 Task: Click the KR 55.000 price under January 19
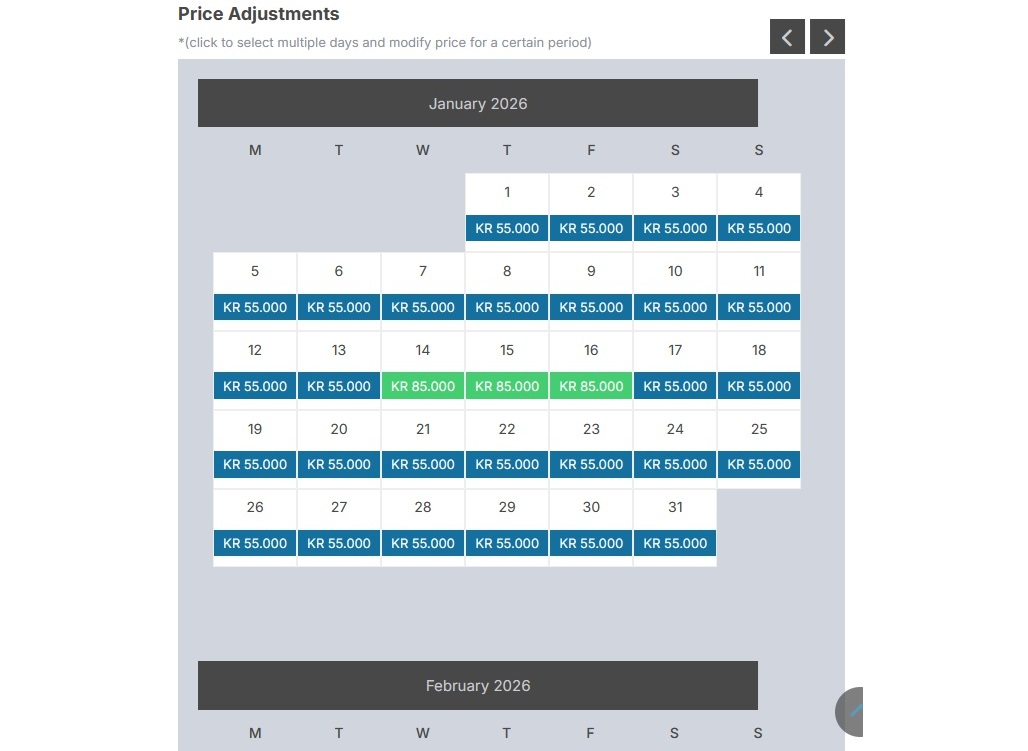[255, 464]
